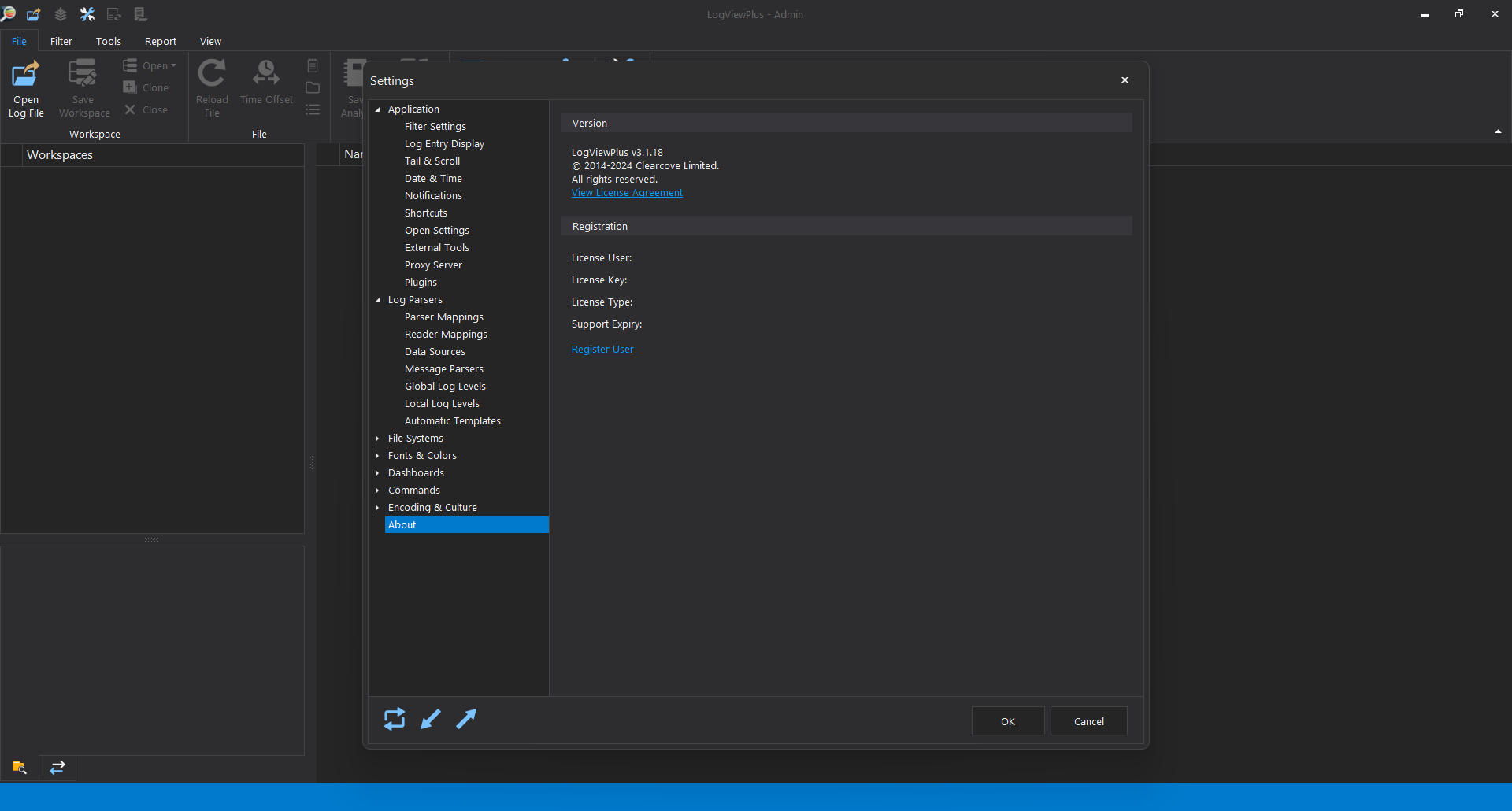The height and width of the screenshot is (811, 1512).
Task: Expand the Fonts & Colors tree node
Action: click(x=378, y=456)
